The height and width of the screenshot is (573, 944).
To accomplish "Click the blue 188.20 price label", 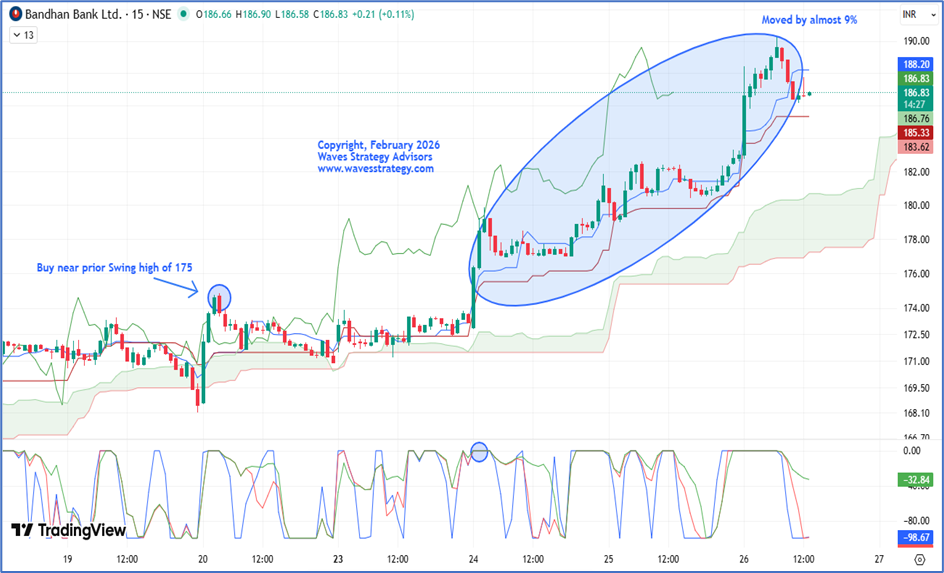I will point(914,64).
